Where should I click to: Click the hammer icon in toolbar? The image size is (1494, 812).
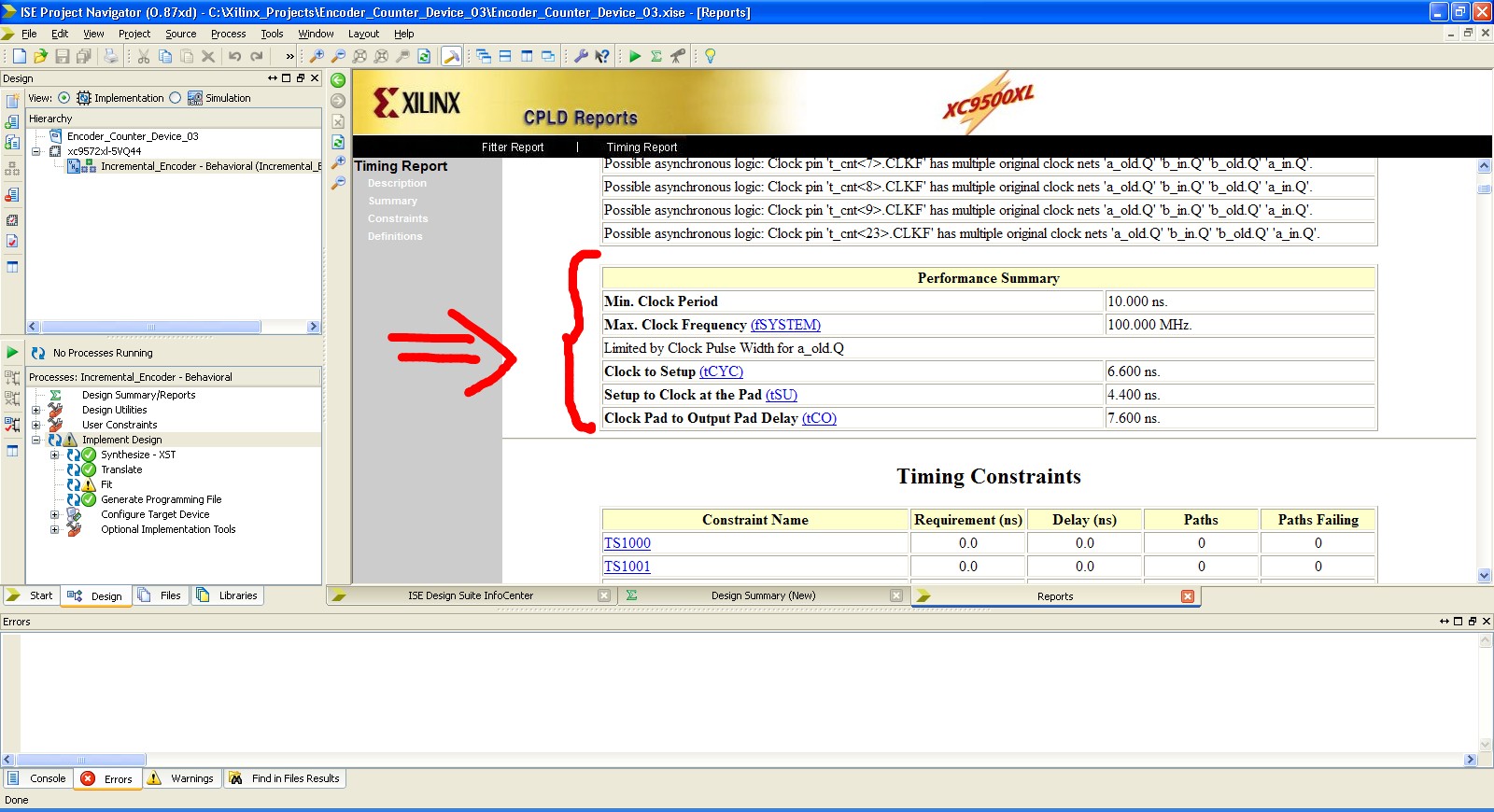coord(451,56)
